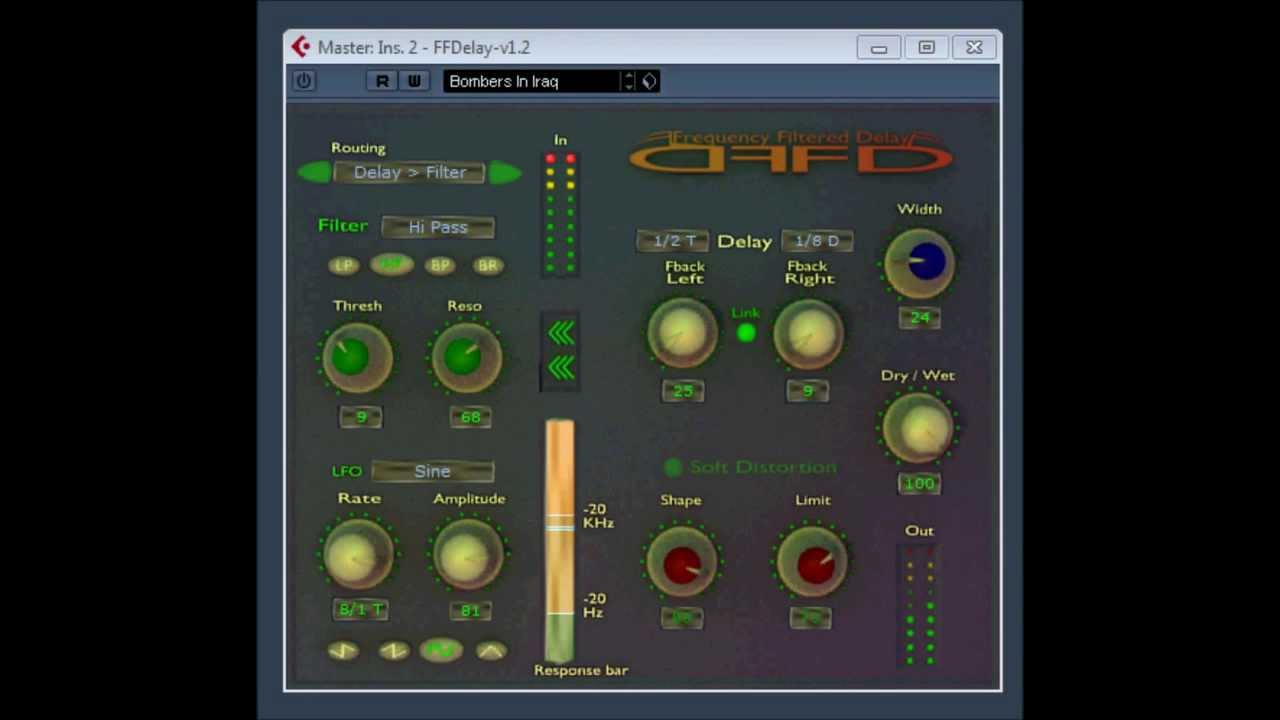This screenshot has width=1280, height=720.
Task: Maximize the FFDelay plugin window
Action: click(x=927, y=47)
